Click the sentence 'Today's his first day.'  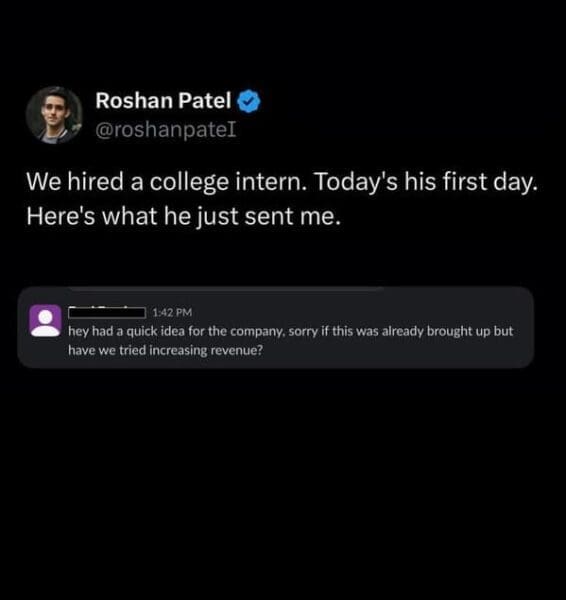click(x=426, y=181)
